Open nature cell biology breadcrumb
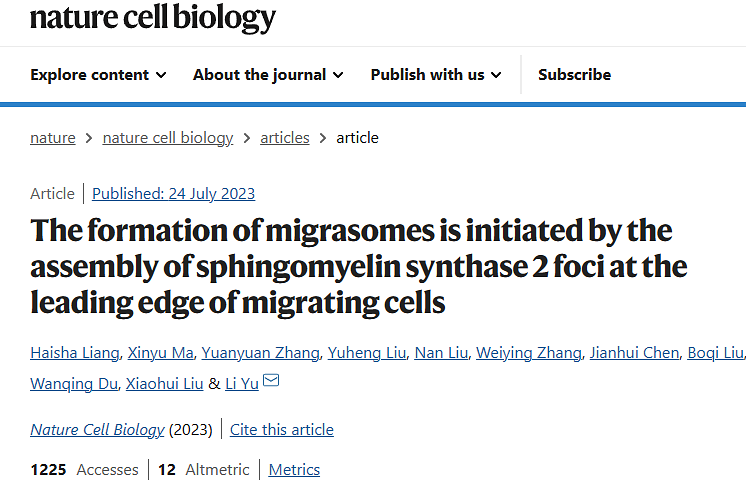Image resolution: width=746 pixels, height=488 pixels. (168, 138)
